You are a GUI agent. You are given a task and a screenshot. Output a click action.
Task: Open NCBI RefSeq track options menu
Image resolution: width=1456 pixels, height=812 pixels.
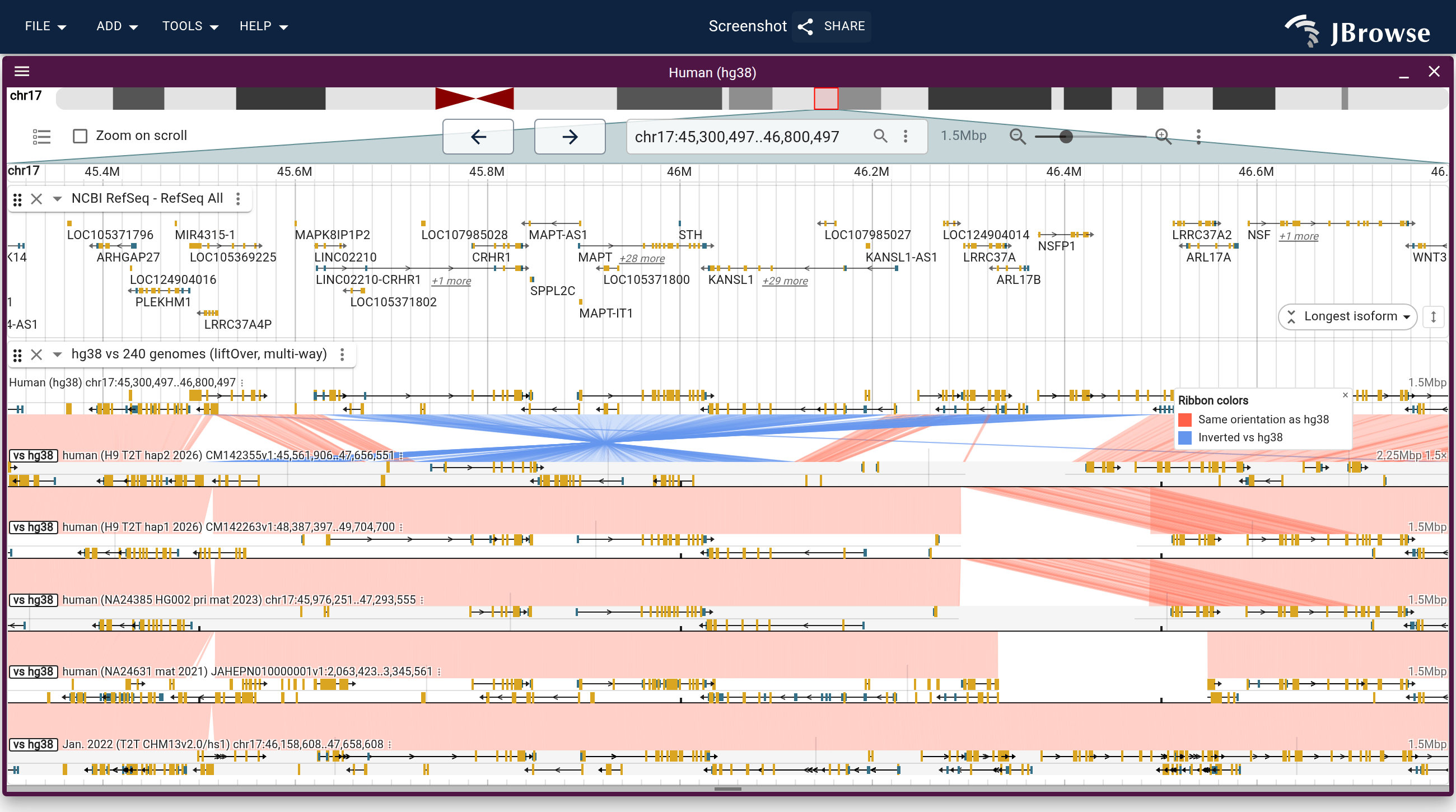[x=238, y=199]
